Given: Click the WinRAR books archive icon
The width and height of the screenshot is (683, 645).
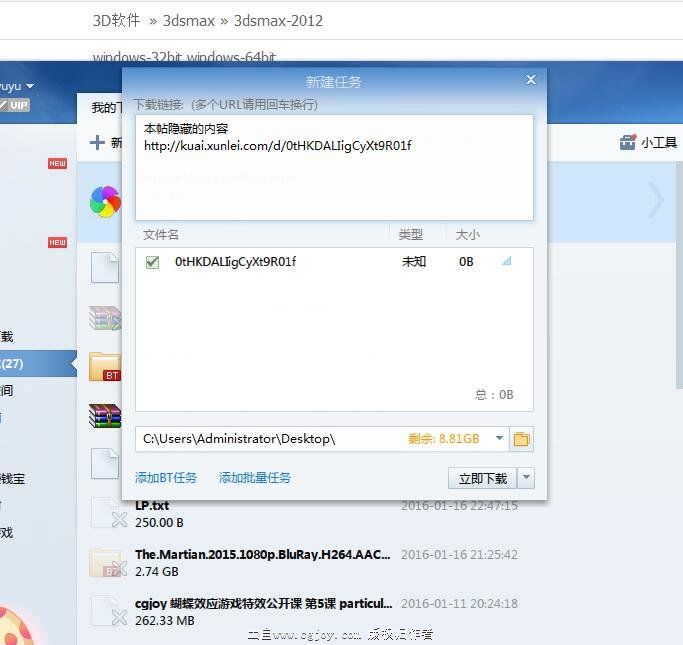Looking at the screenshot, I should [x=105, y=416].
